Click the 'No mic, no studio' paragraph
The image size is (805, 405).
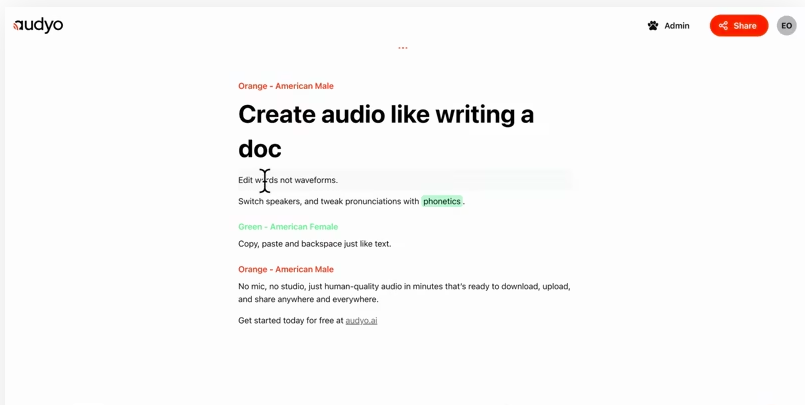click(x=403, y=286)
